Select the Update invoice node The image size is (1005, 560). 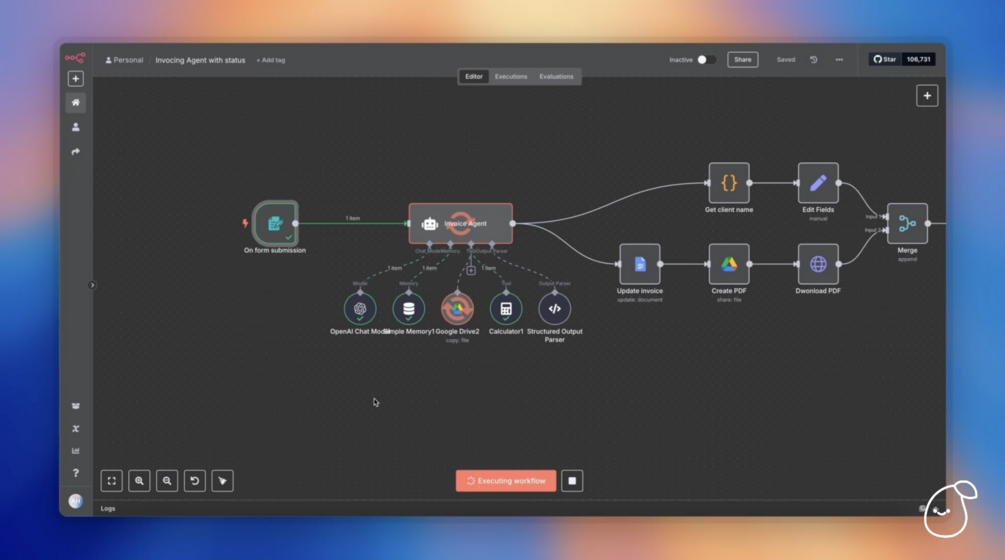(640, 264)
